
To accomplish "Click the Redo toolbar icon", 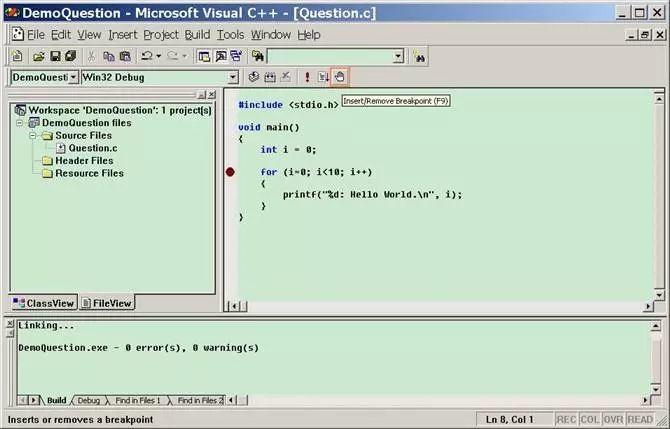I will [173, 56].
